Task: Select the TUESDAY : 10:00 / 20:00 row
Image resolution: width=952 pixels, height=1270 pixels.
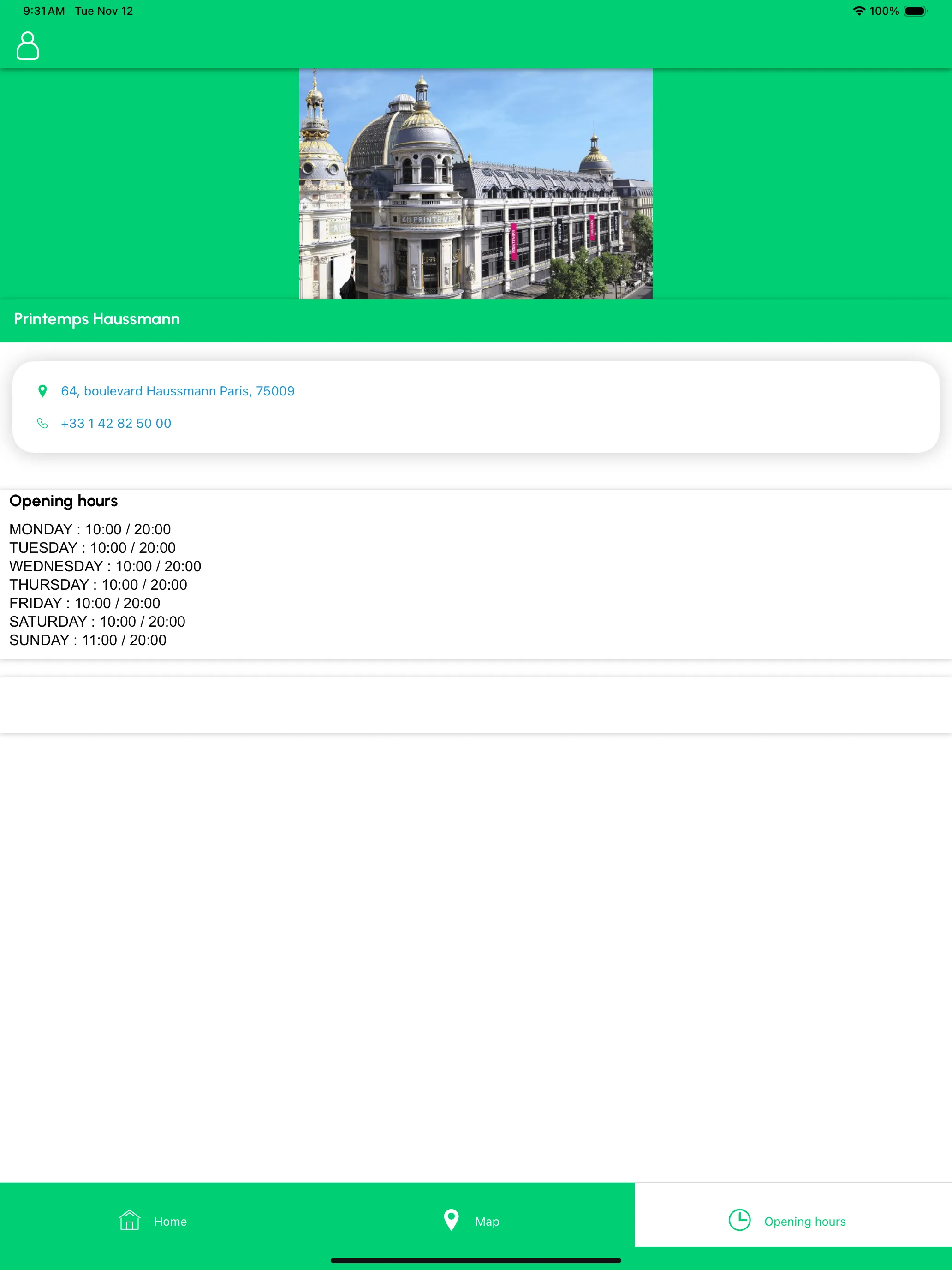Action: pos(92,548)
